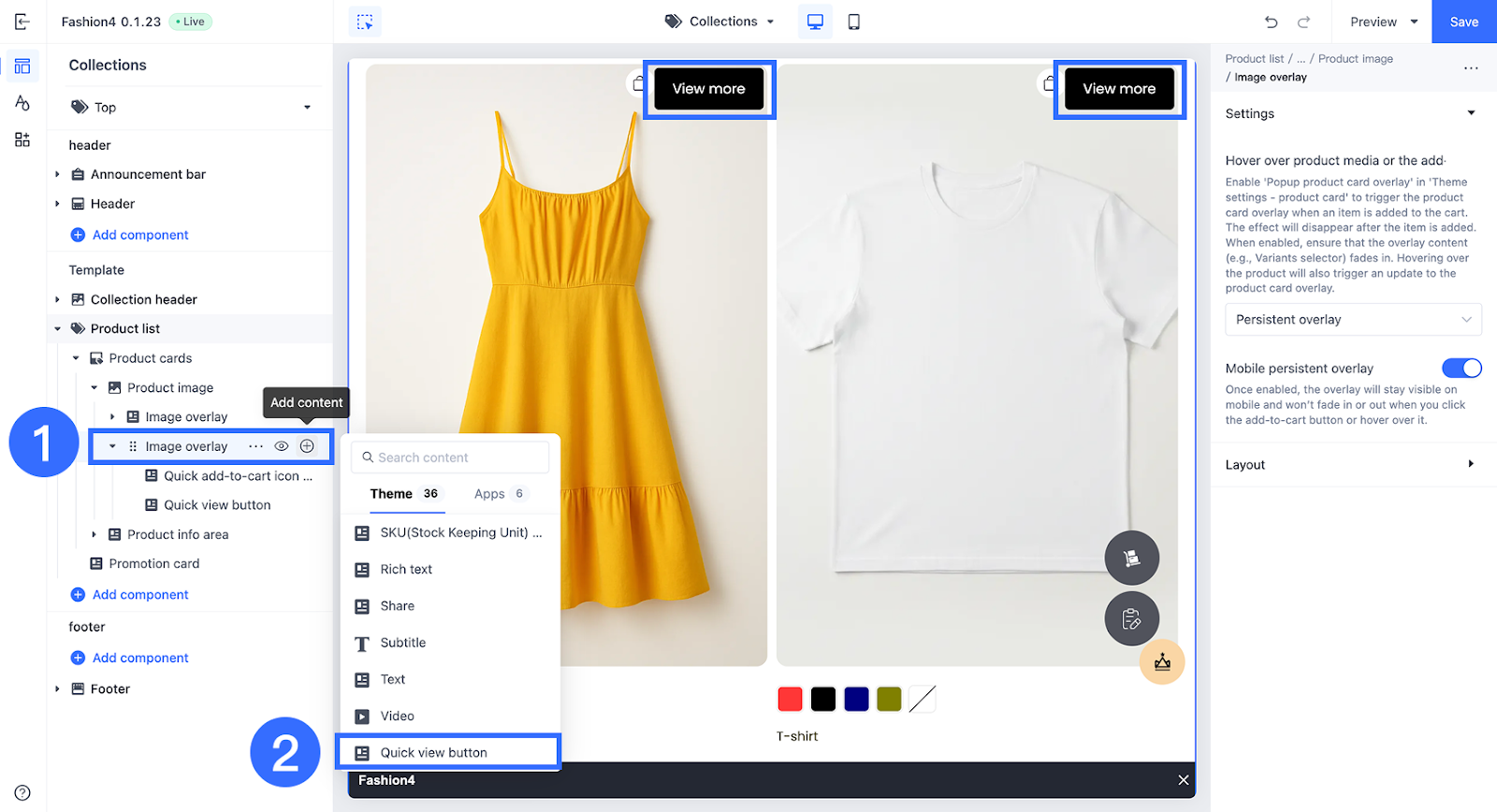Screen dimensions: 1497x812
Task: Click the redo arrow icon
Action: click(x=1303, y=22)
